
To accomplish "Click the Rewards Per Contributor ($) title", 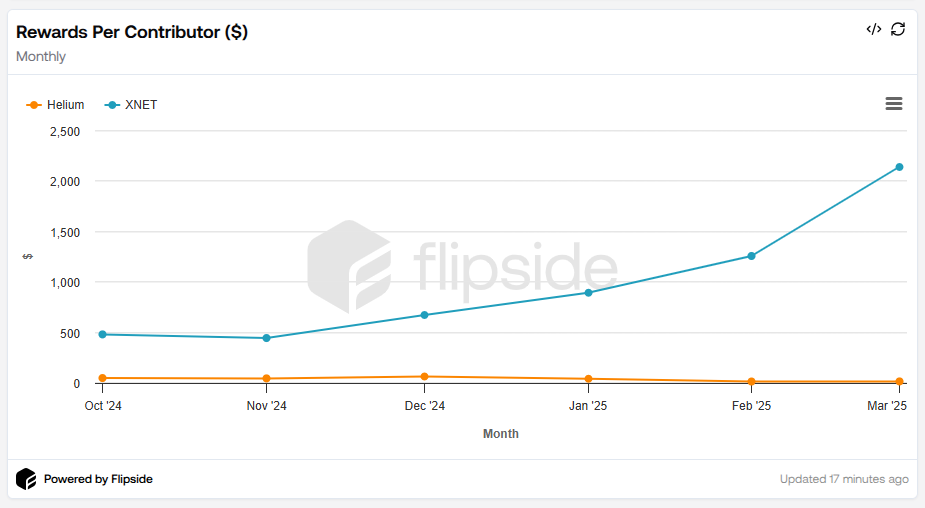I will [132, 32].
